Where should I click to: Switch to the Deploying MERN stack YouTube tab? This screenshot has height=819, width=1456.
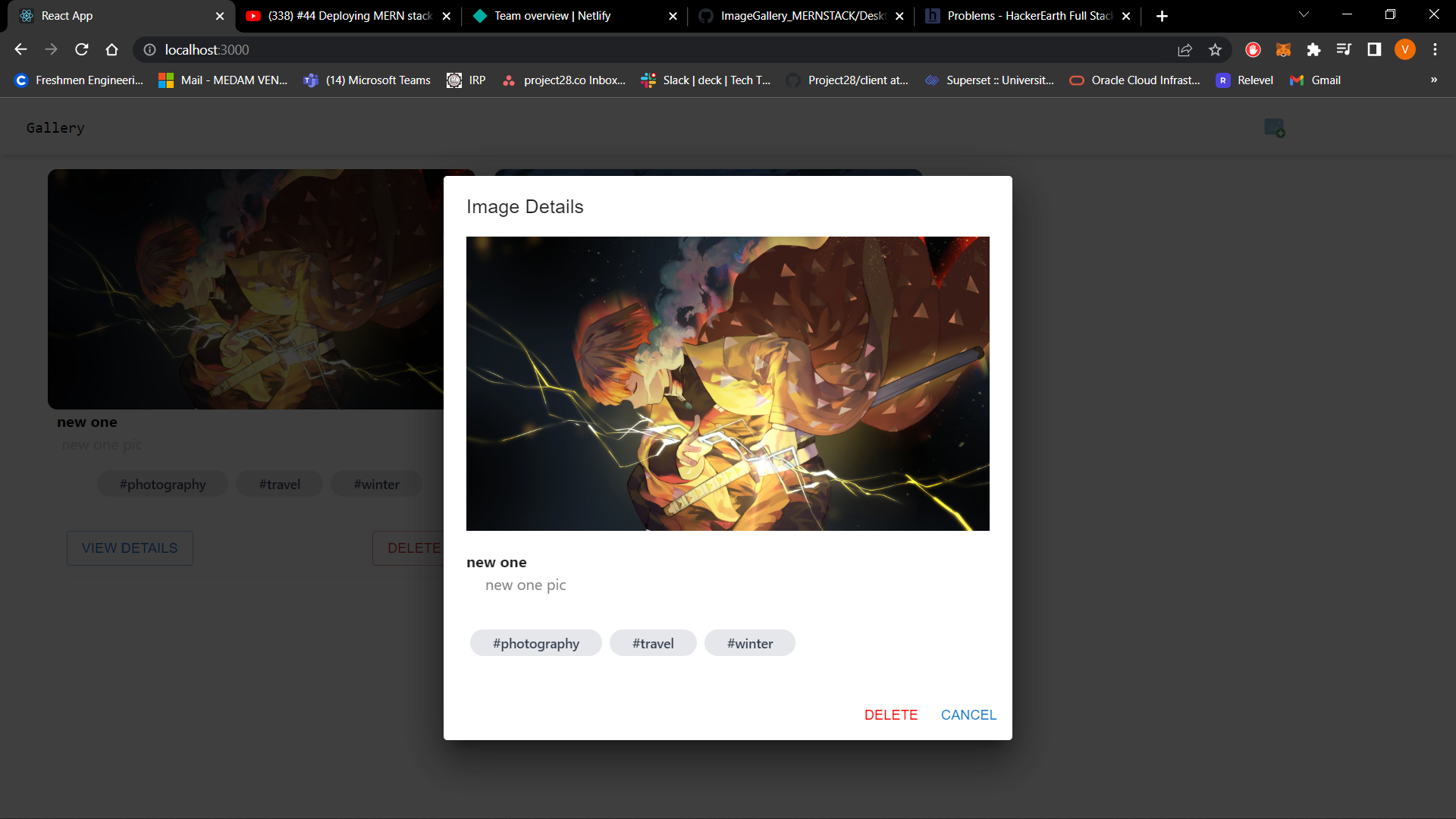pyautogui.click(x=348, y=16)
